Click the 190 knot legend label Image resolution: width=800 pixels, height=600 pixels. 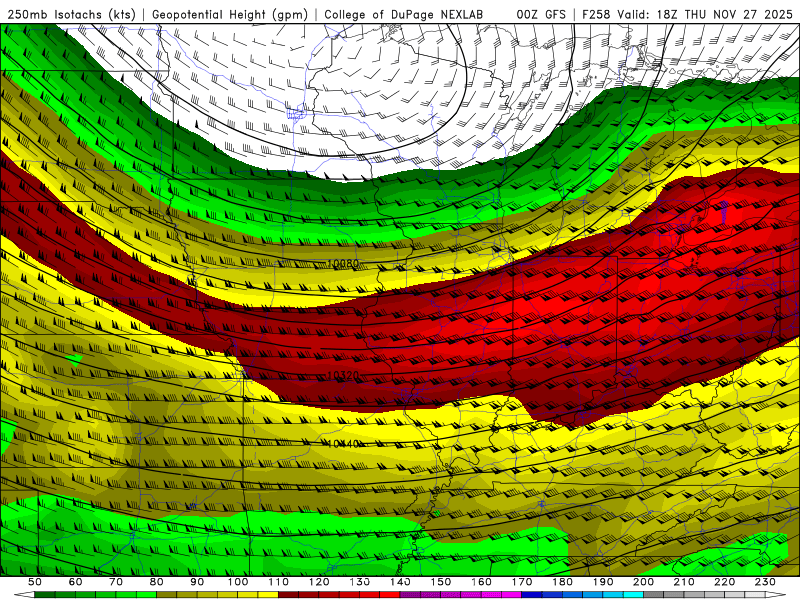click(x=603, y=582)
